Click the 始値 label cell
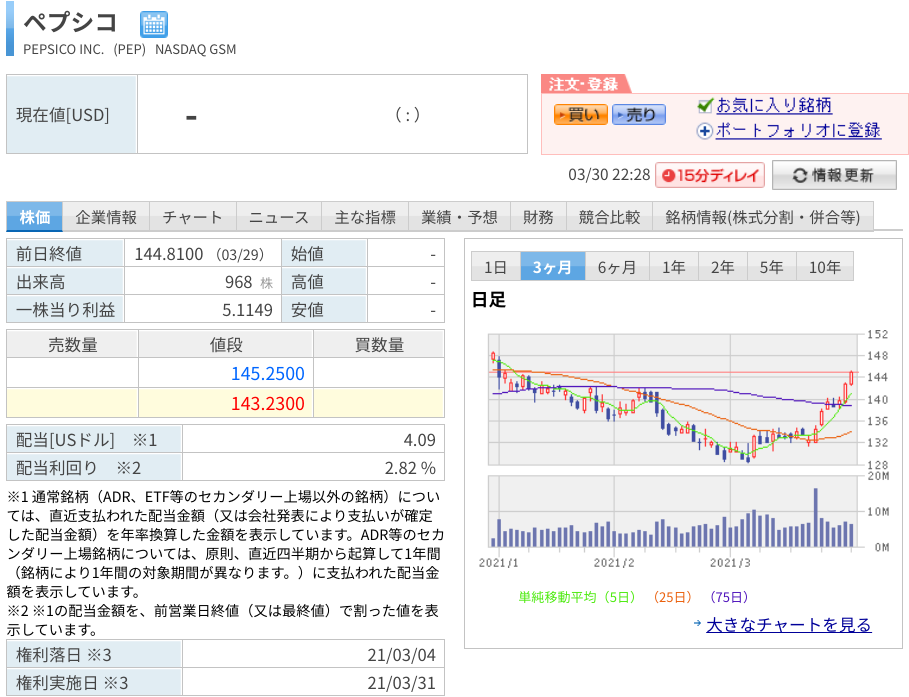 coord(324,253)
